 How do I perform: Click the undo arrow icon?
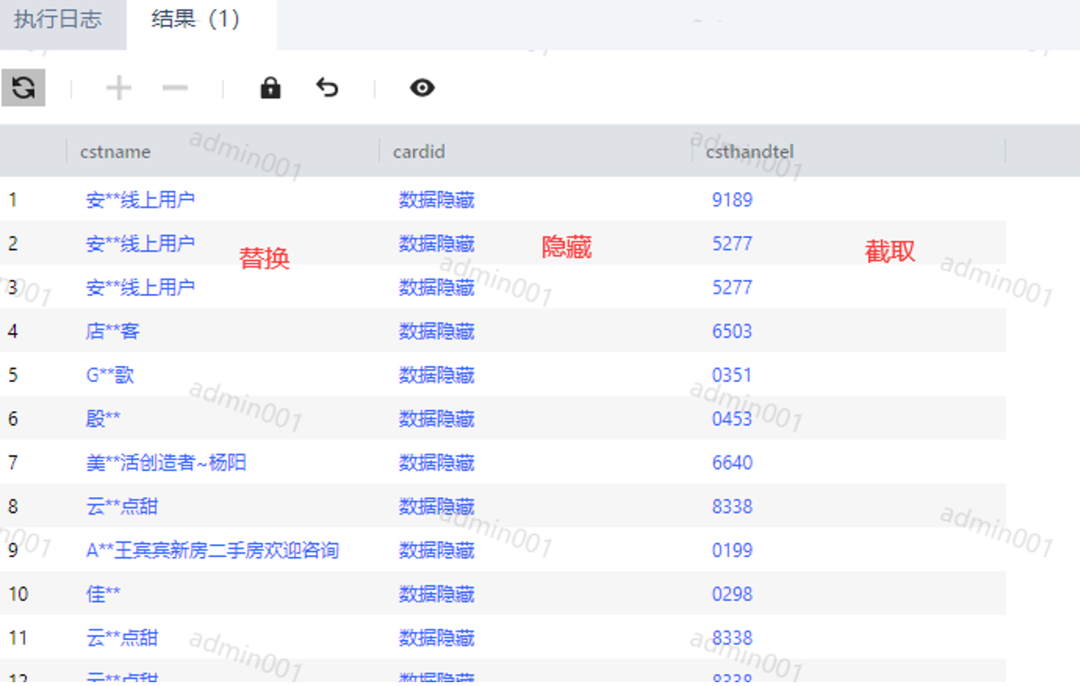pyautogui.click(x=328, y=88)
